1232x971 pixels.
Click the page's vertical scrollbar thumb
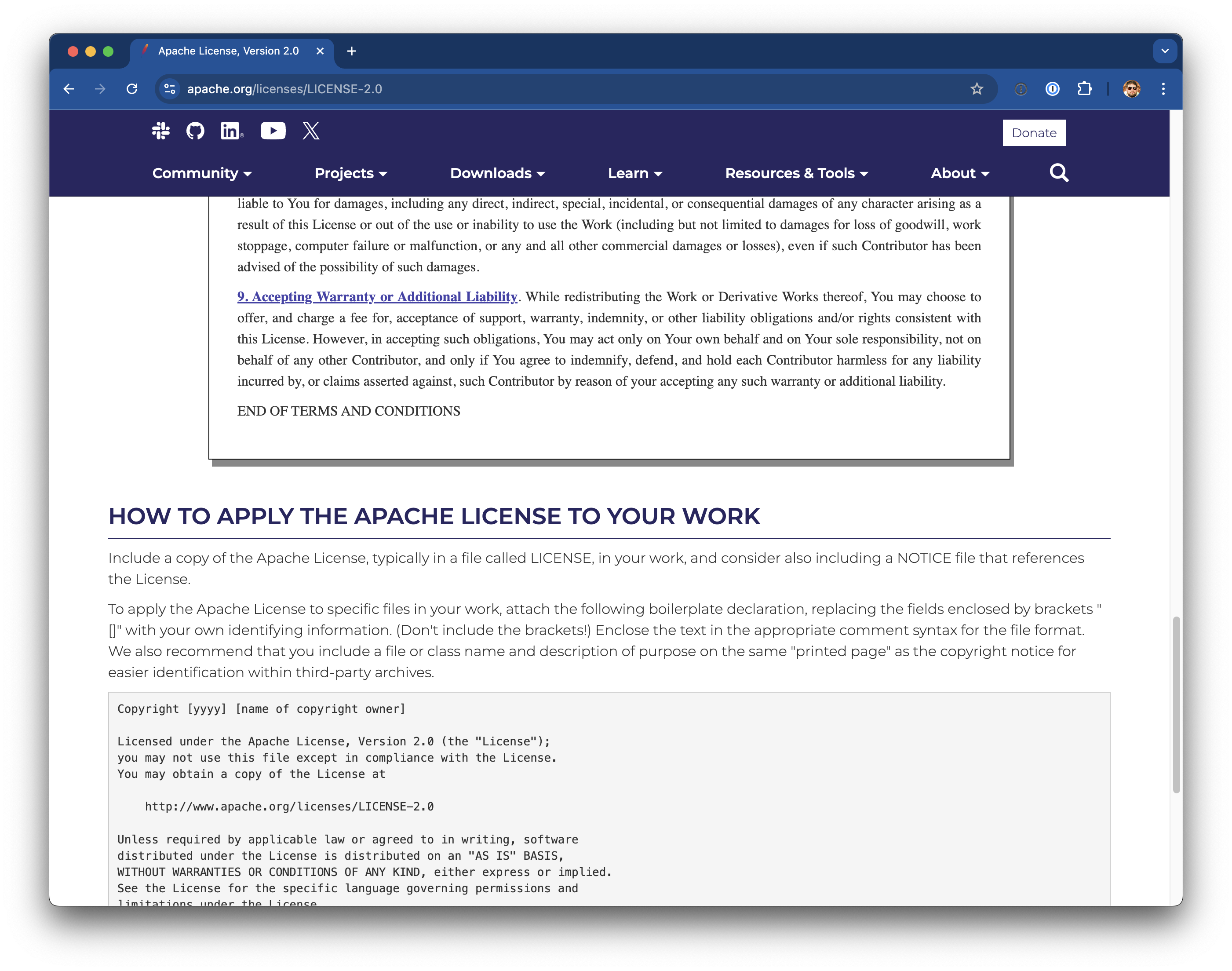pyautogui.click(x=1176, y=705)
